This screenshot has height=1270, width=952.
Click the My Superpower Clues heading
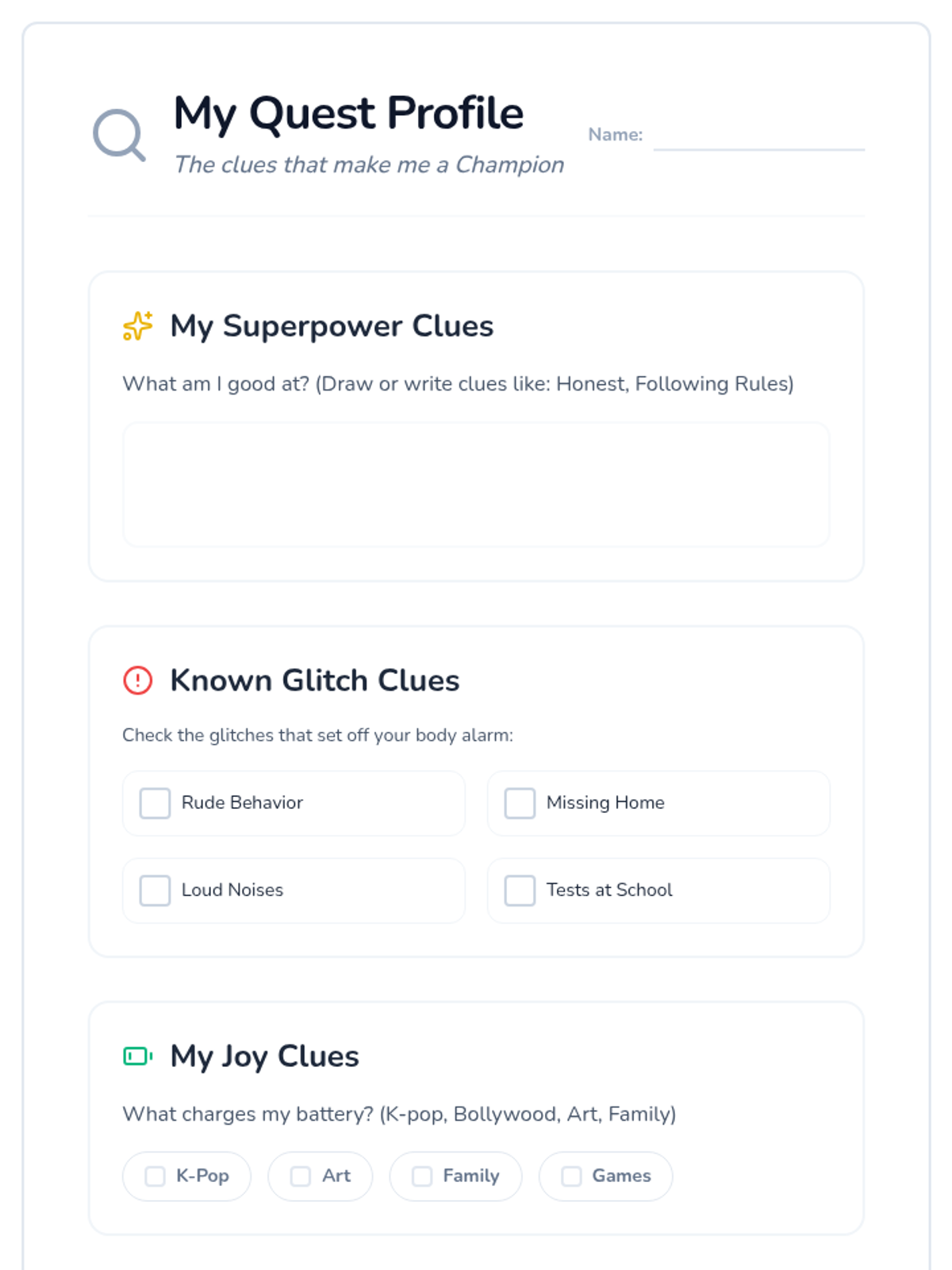pos(332,326)
